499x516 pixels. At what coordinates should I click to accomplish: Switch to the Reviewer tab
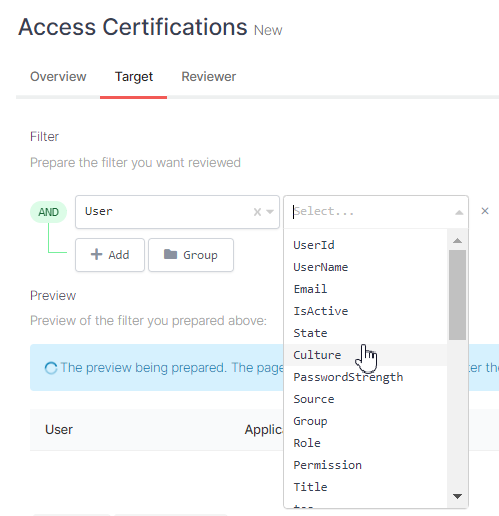[209, 77]
